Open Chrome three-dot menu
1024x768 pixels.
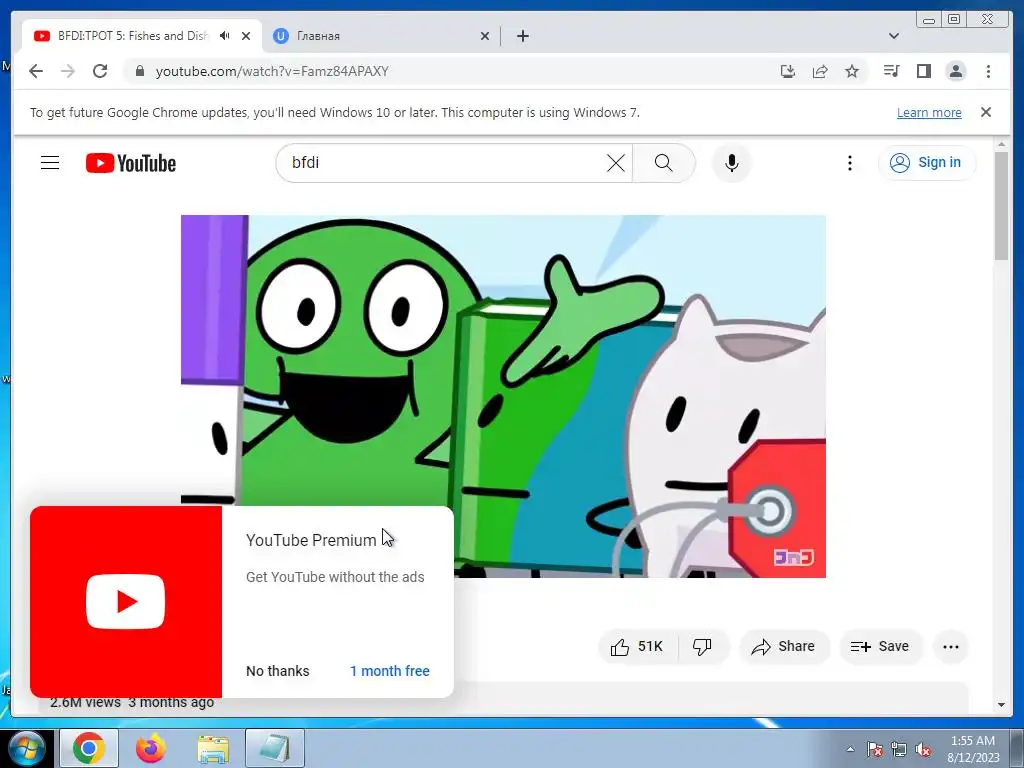(988, 71)
